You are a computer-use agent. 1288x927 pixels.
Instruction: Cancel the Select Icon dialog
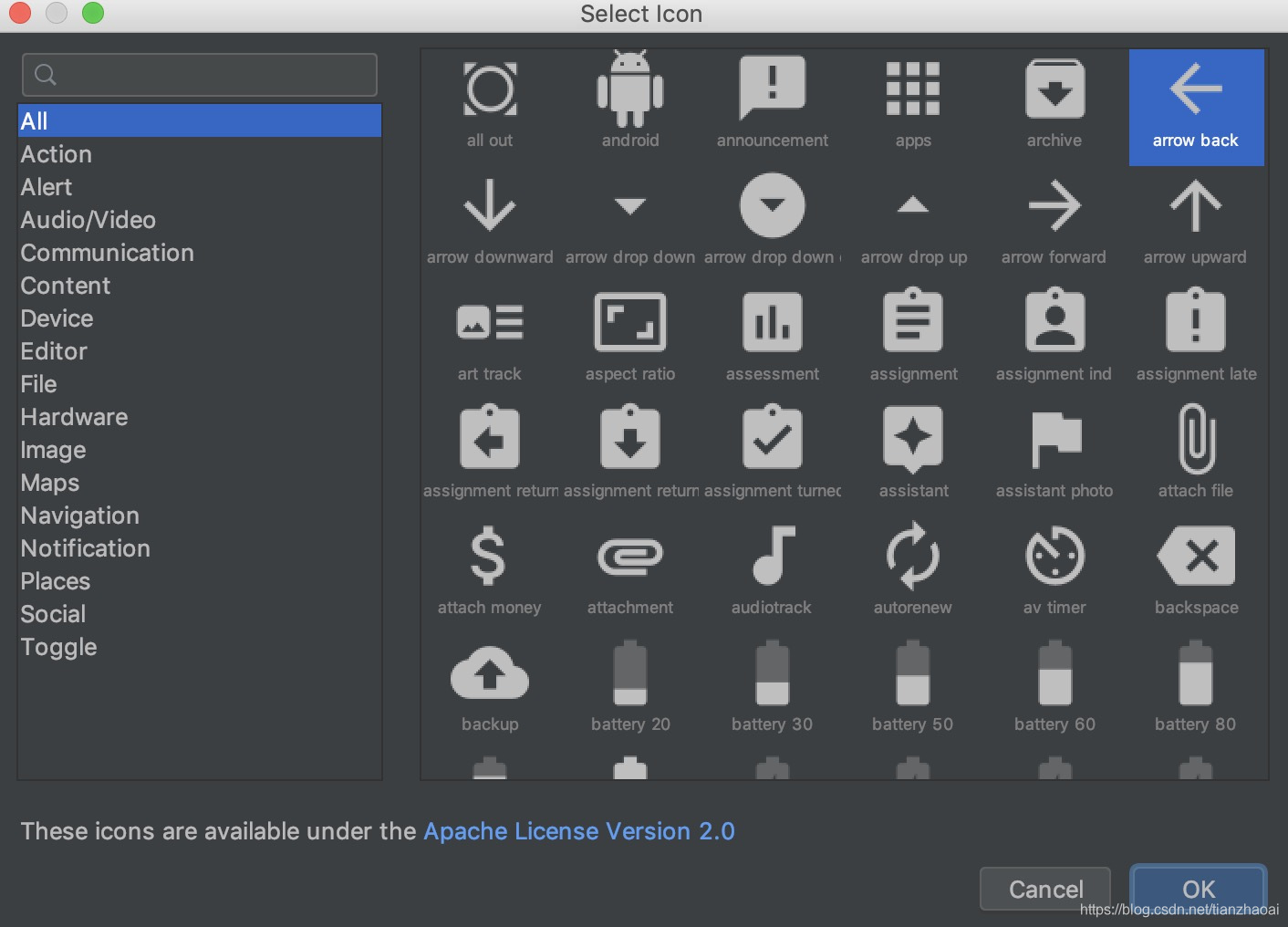(x=1045, y=889)
